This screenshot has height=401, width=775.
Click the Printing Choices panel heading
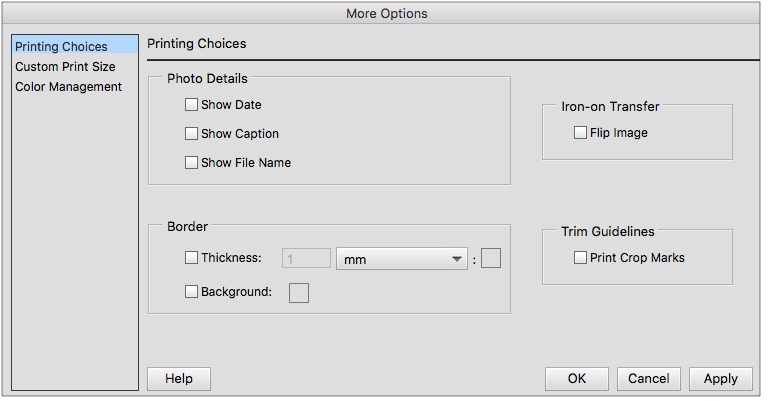(x=197, y=44)
